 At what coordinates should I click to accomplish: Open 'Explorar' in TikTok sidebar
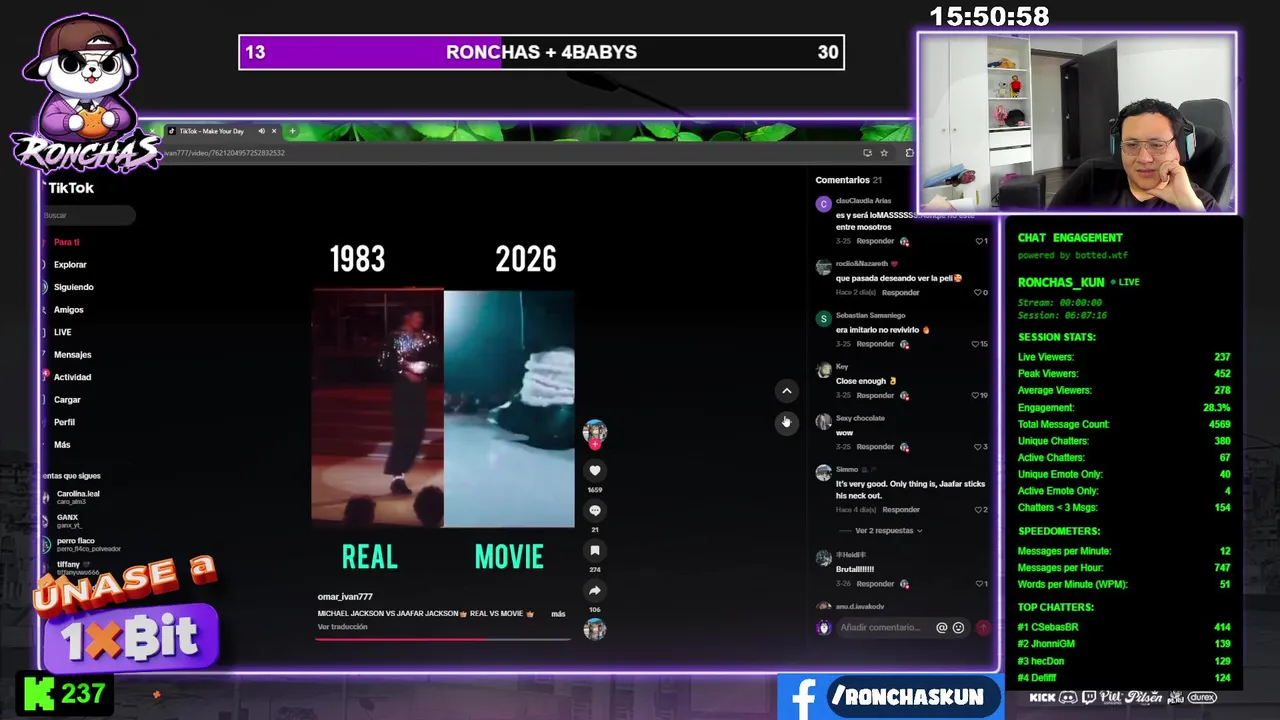70,265
